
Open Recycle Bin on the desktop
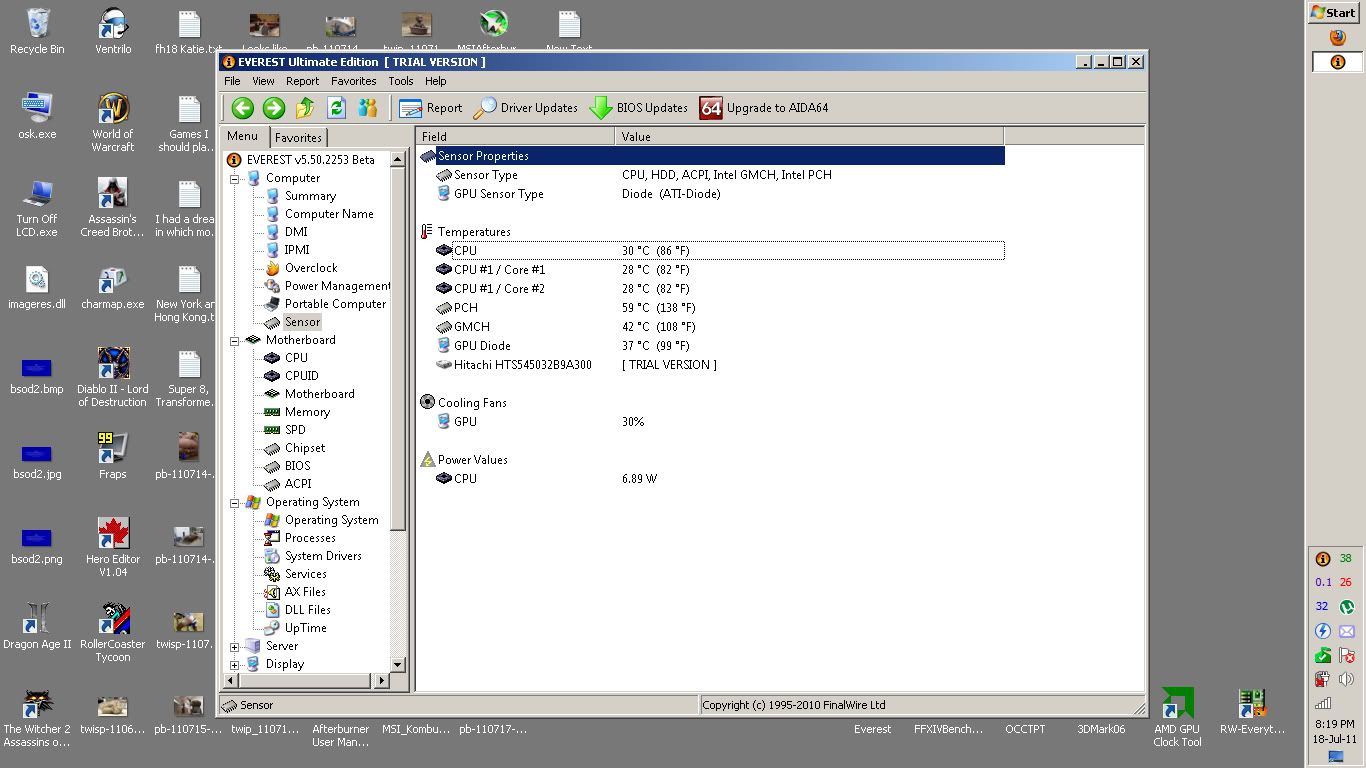(37, 31)
